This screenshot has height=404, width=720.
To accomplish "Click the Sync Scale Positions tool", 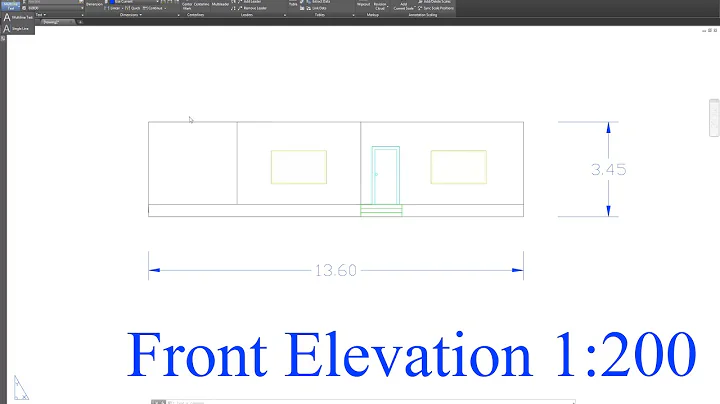I will tap(436, 8).
